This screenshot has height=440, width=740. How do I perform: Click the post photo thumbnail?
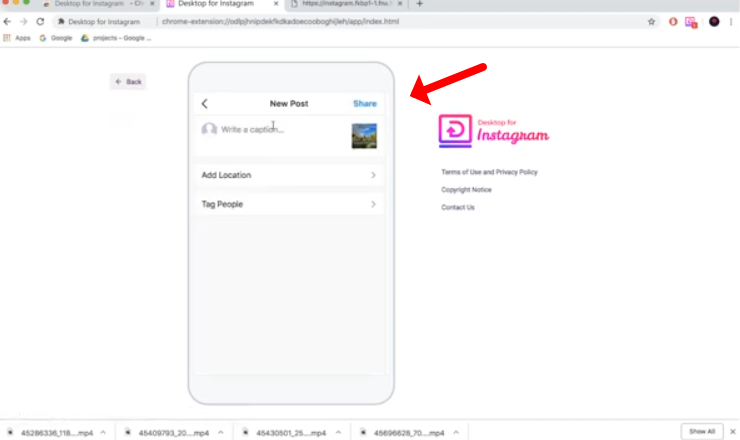pos(364,136)
